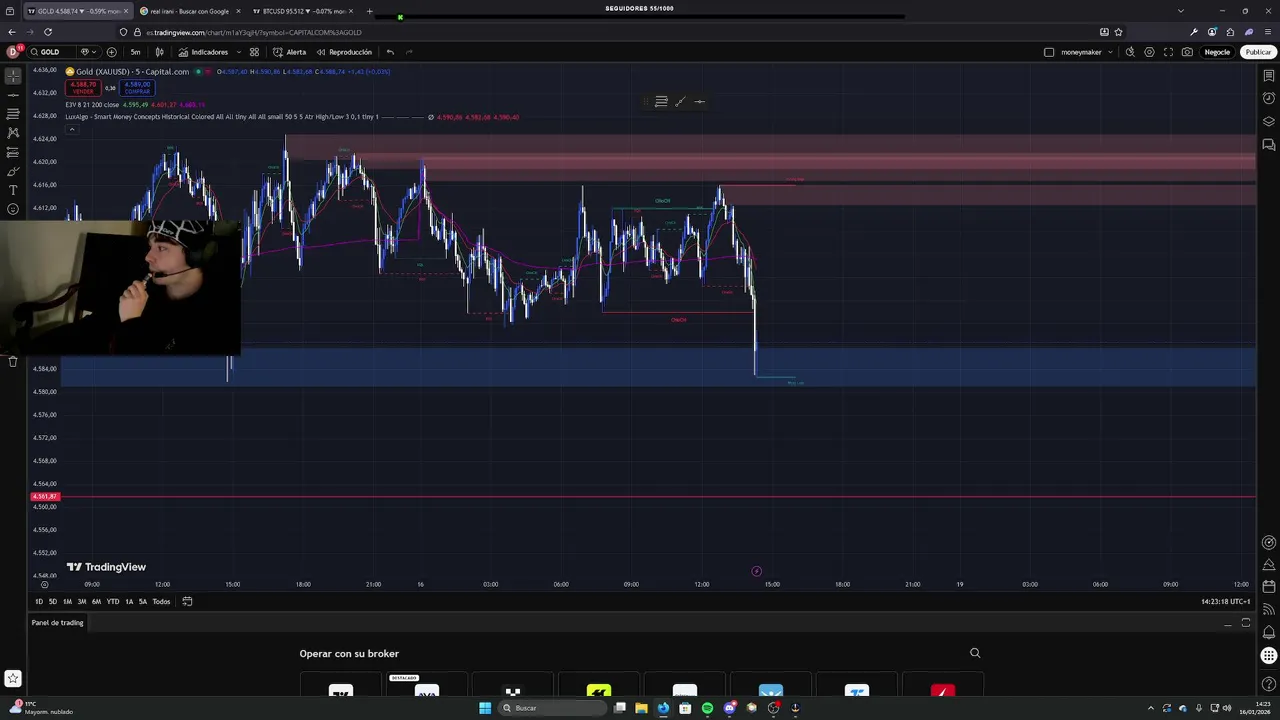This screenshot has height=720, width=1280.
Task: Enter fullscreen chart mode
Action: click(x=1168, y=52)
